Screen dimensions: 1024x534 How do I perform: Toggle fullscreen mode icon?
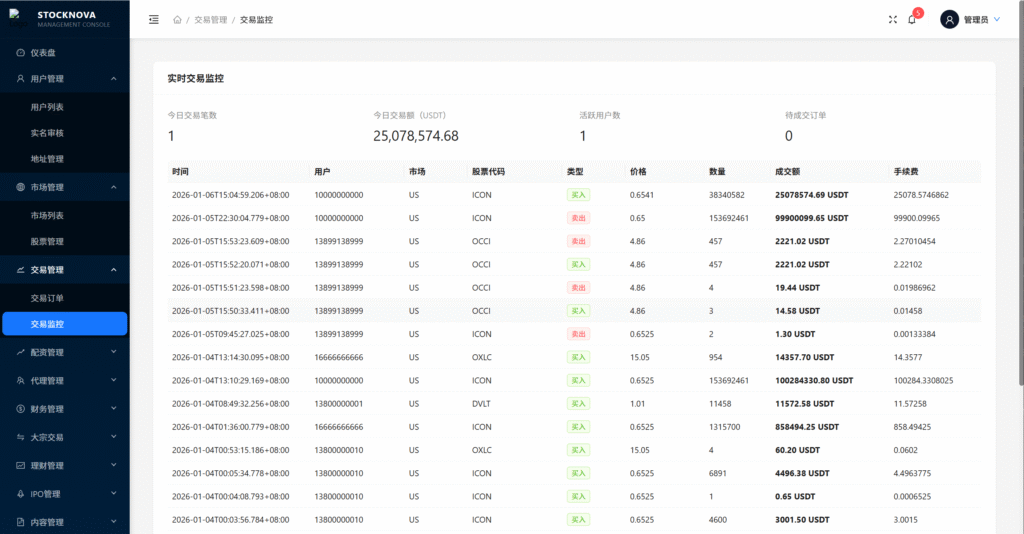892,19
